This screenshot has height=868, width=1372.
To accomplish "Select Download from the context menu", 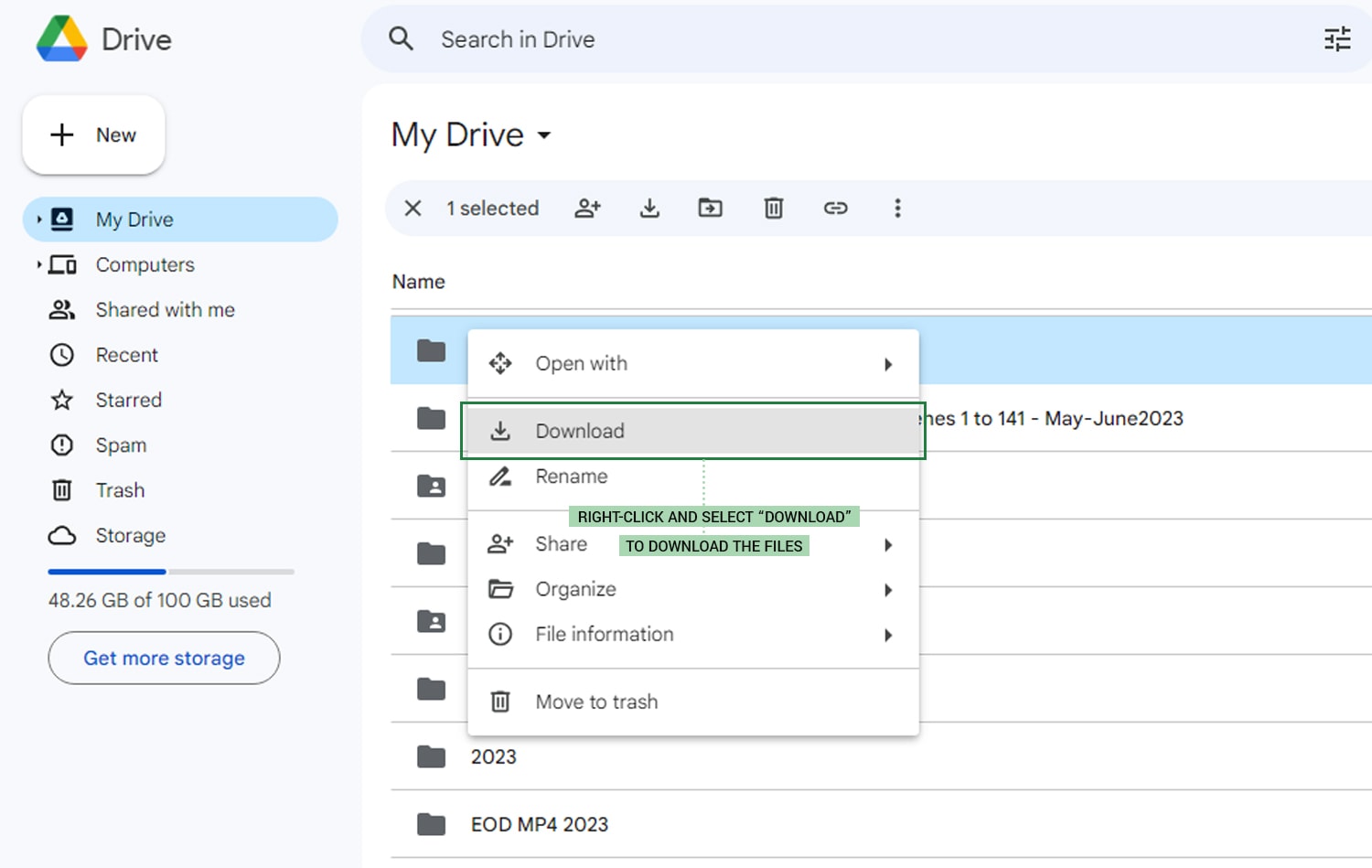I will 580,431.
